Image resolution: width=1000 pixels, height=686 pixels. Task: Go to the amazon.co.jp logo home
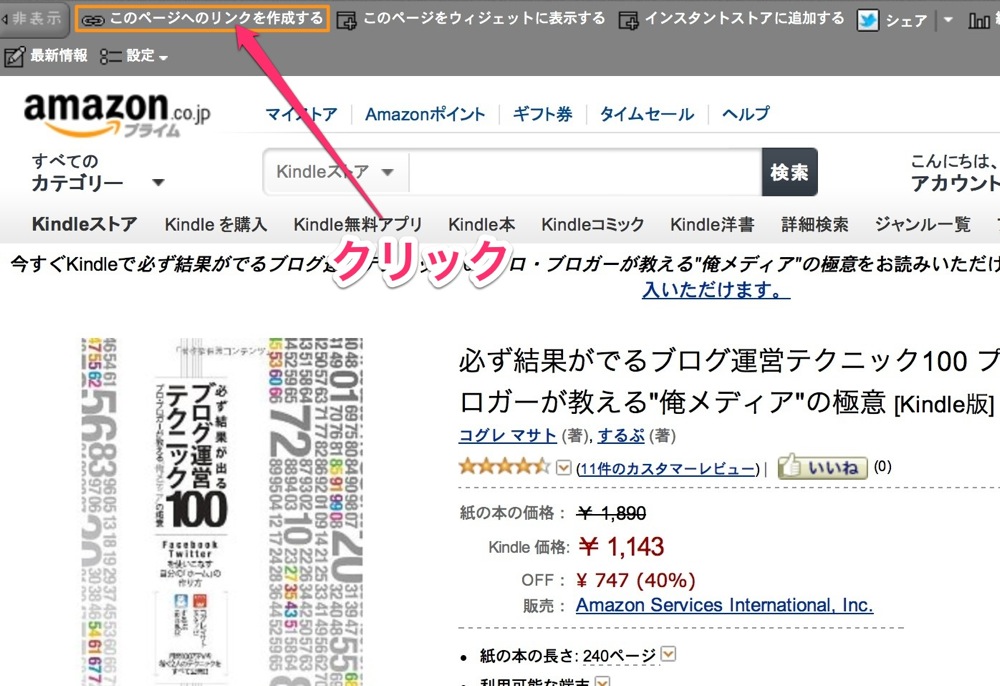(x=117, y=114)
